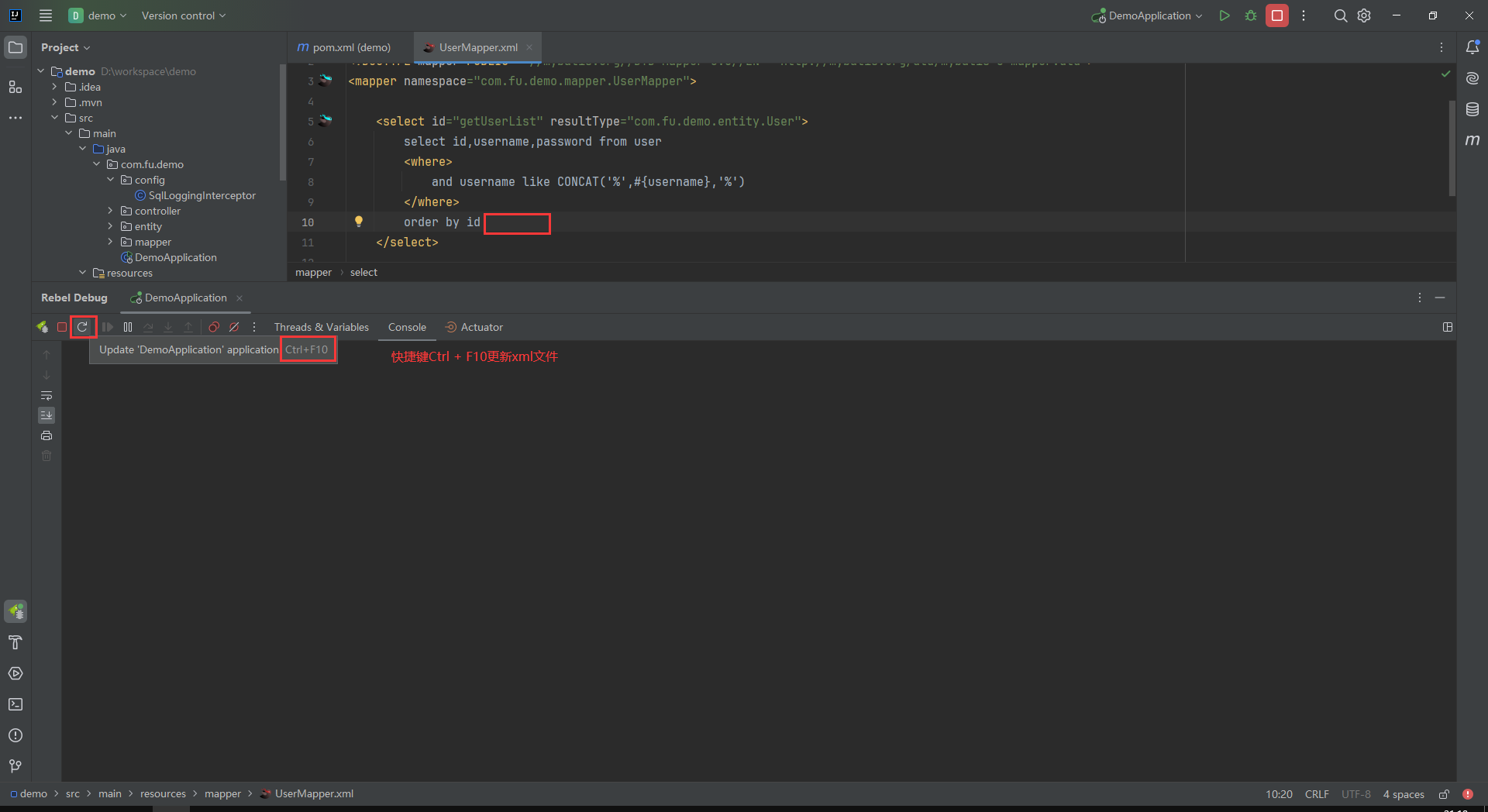Click the mapper breadcrumb below the editor
The image size is (1488, 812).
(313, 272)
